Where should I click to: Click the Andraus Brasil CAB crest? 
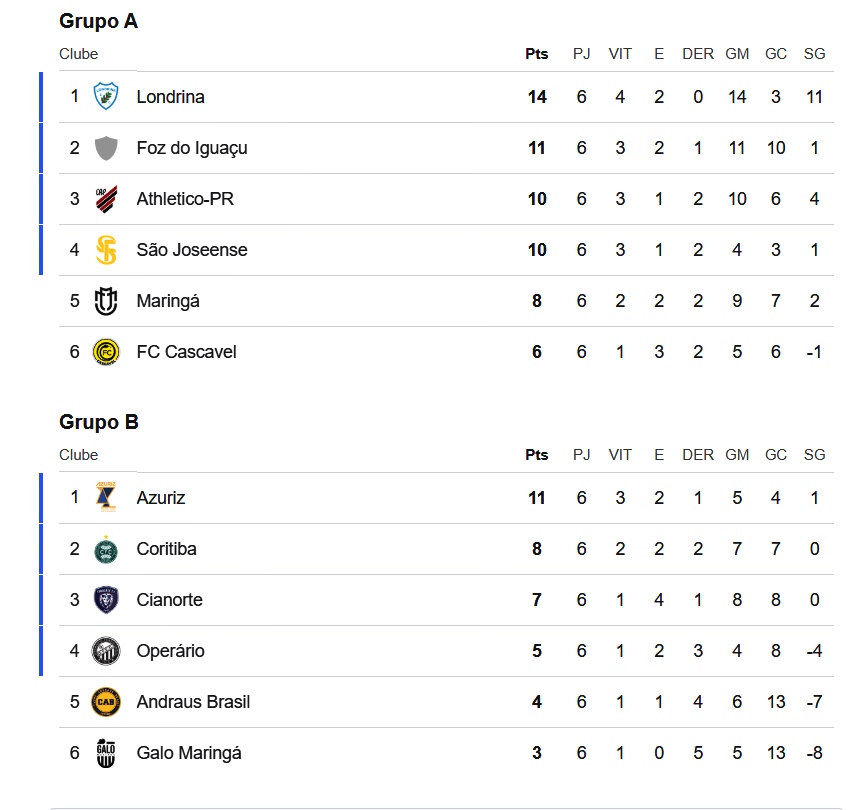pyautogui.click(x=106, y=702)
